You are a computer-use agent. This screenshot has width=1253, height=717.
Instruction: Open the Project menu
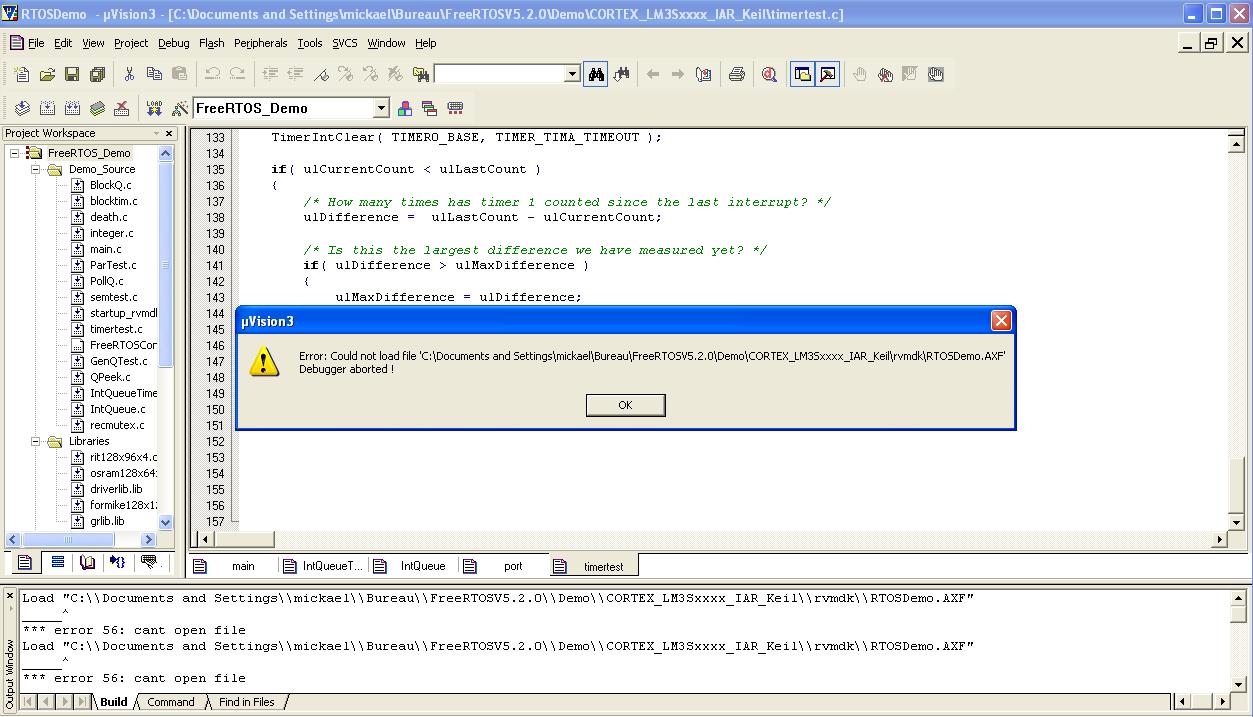pyautogui.click(x=131, y=43)
